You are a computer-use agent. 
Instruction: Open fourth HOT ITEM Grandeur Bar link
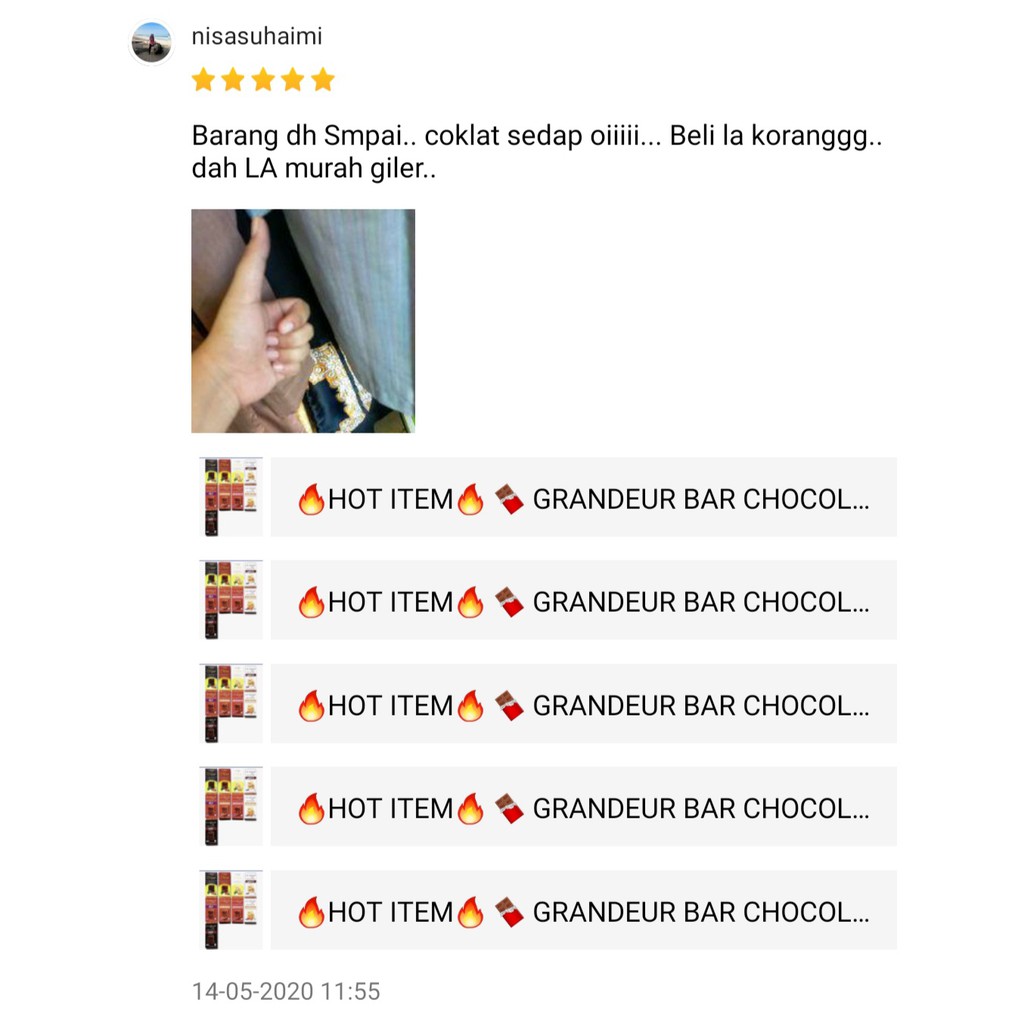[584, 807]
